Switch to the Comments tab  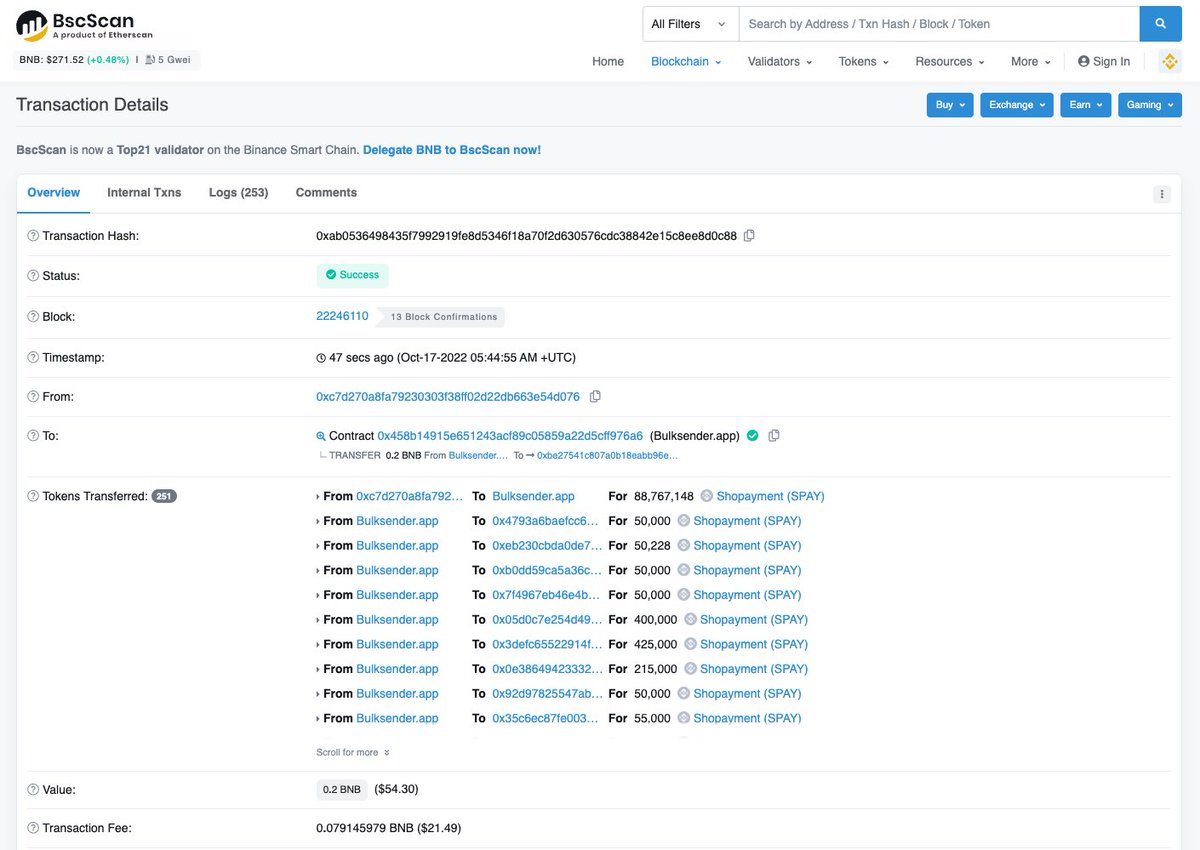coord(326,193)
